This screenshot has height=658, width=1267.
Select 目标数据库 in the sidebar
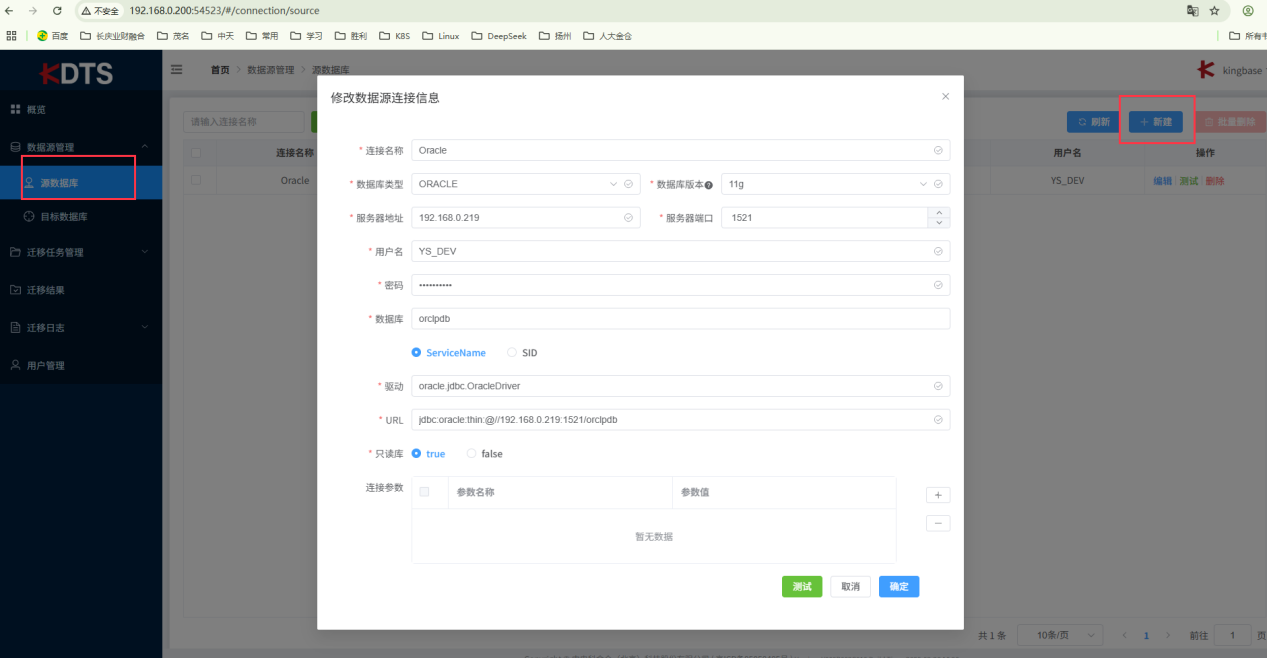coord(81,217)
